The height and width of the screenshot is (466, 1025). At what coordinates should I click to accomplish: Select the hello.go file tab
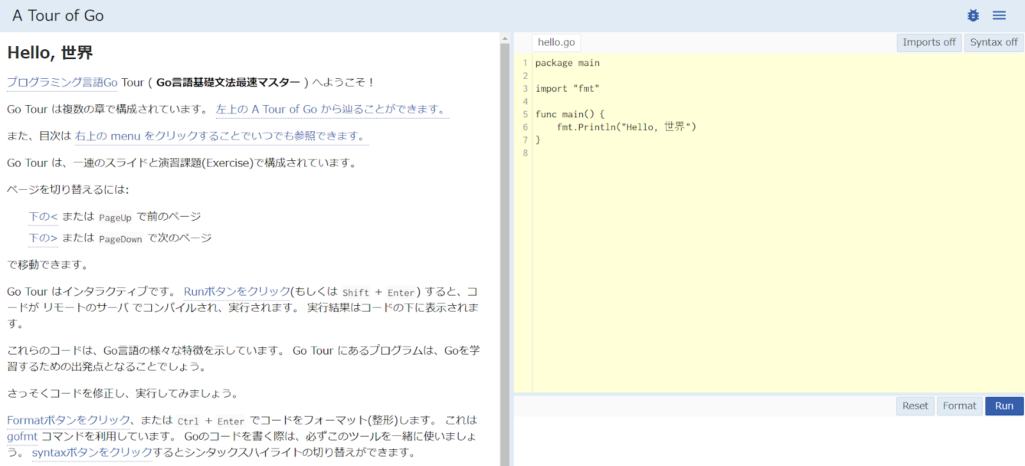(x=556, y=42)
